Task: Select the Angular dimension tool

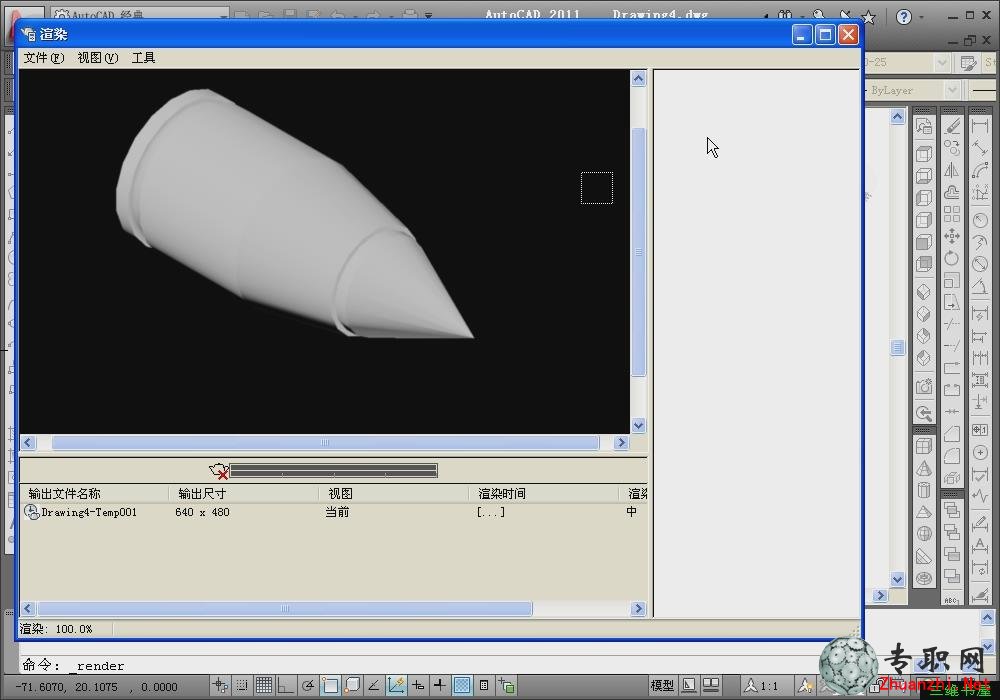Action: 980,286
